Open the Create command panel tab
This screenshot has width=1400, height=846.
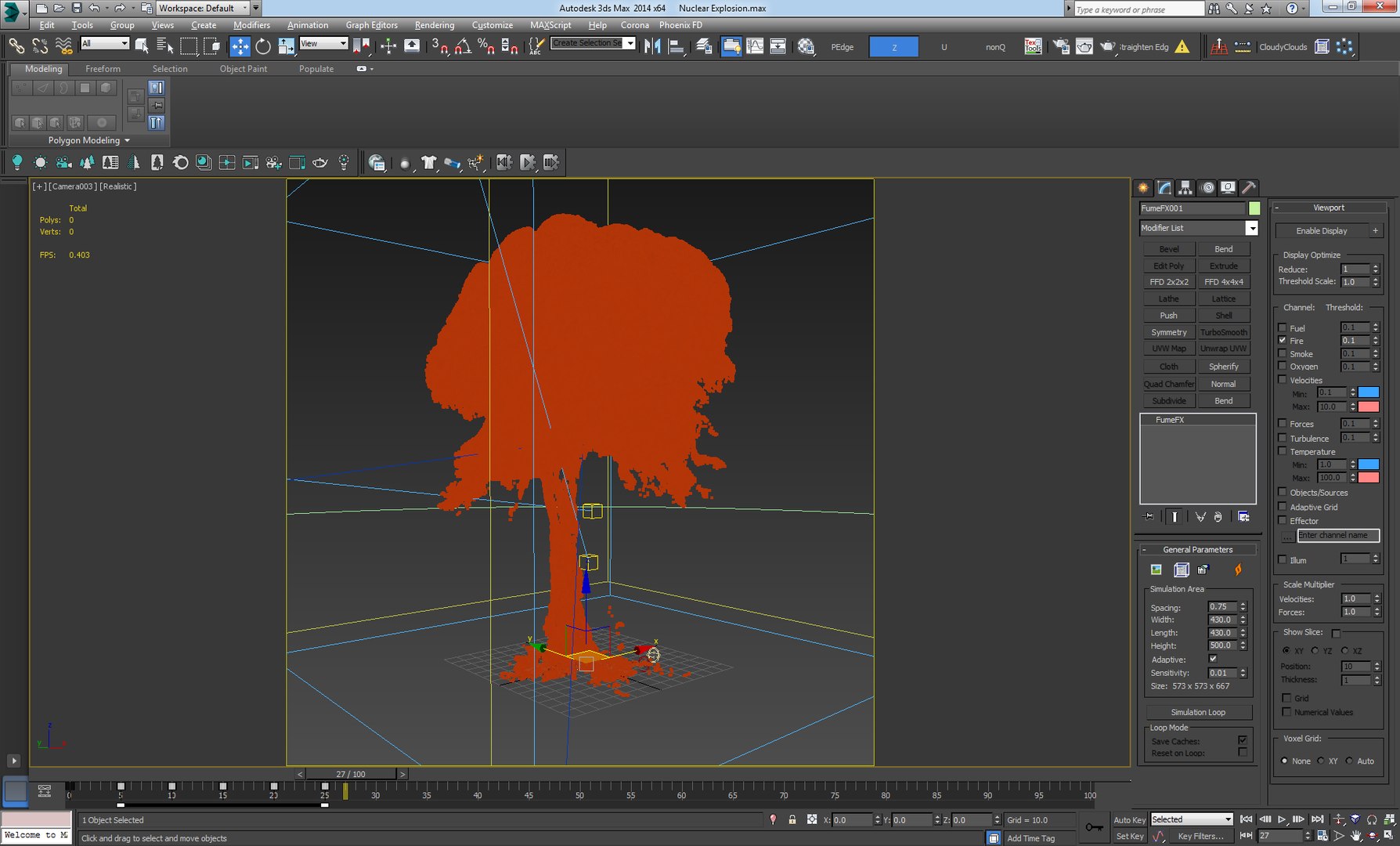tap(1143, 188)
